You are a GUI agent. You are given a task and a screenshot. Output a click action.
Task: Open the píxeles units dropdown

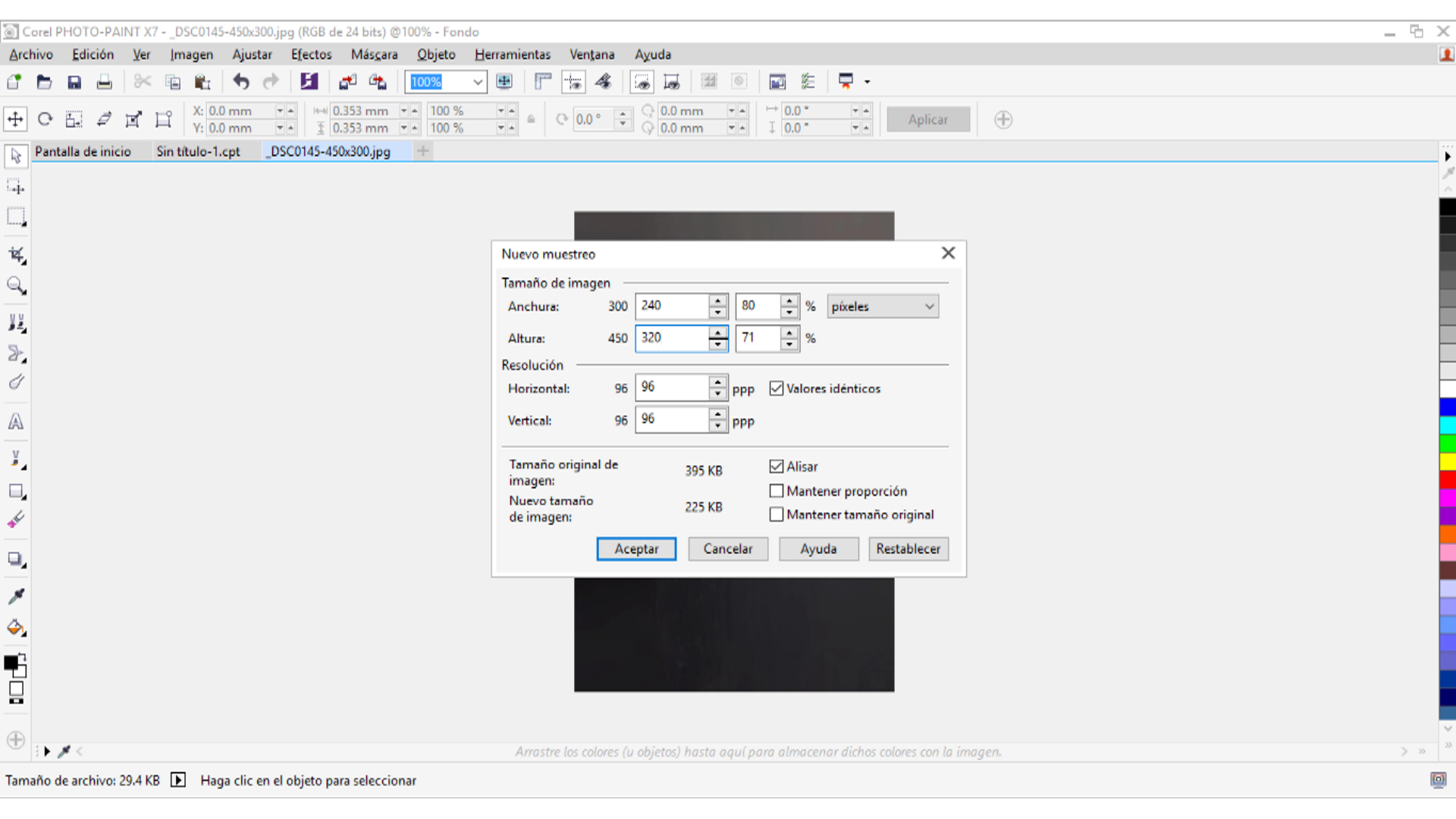click(883, 306)
